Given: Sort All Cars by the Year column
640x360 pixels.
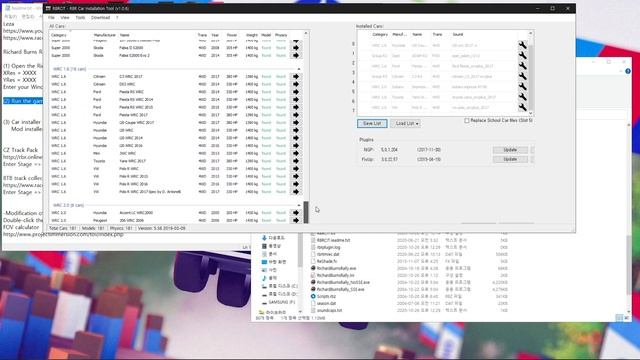Looking at the screenshot, I should (215, 36).
